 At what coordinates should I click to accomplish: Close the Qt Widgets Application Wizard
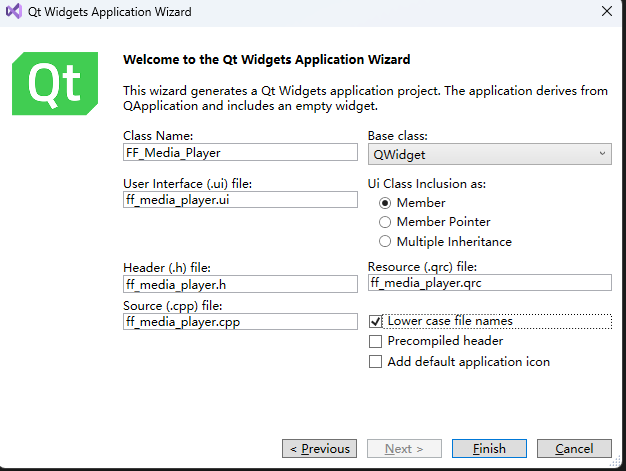click(607, 11)
